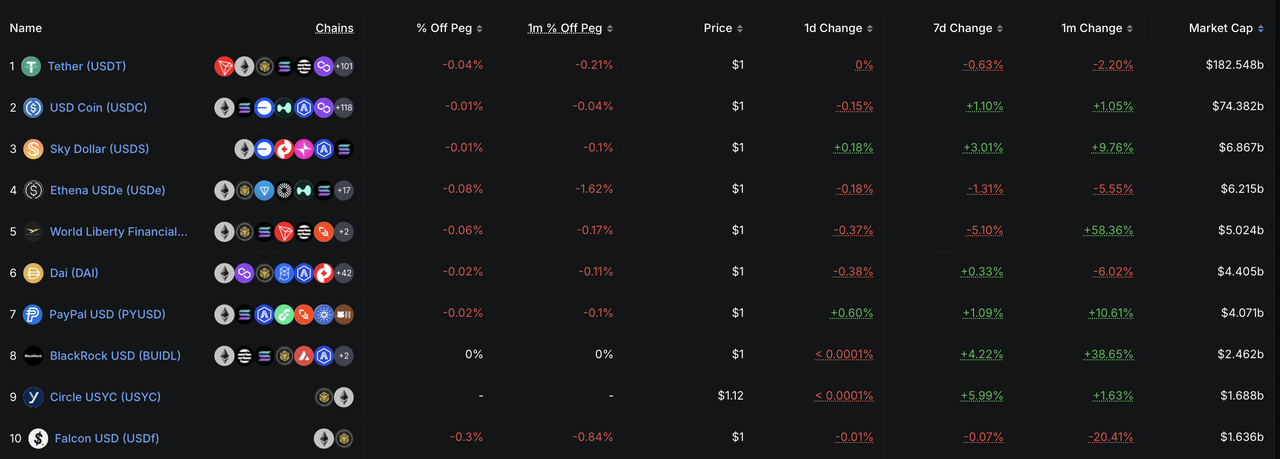The height and width of the screenshot is (459, 1280).
Task: Click the BlackRock USD logo icon
Action: pyautogui.click(x=33, y=356)
